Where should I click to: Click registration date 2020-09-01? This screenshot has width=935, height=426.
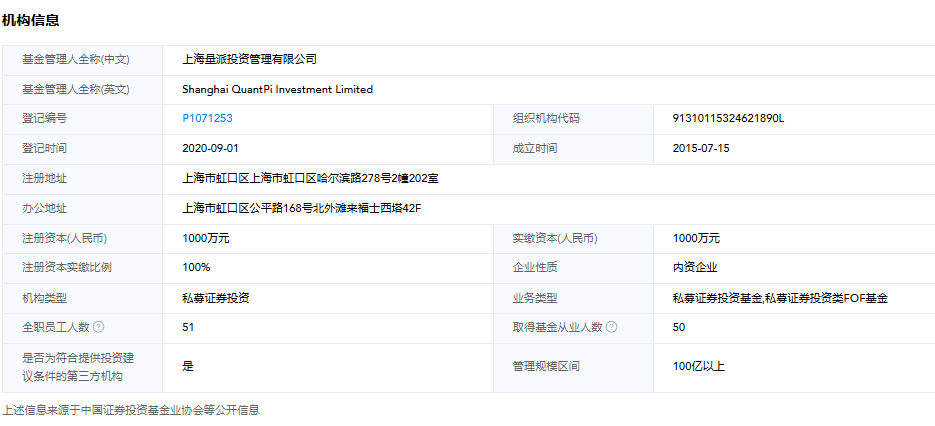click(209, 148)
